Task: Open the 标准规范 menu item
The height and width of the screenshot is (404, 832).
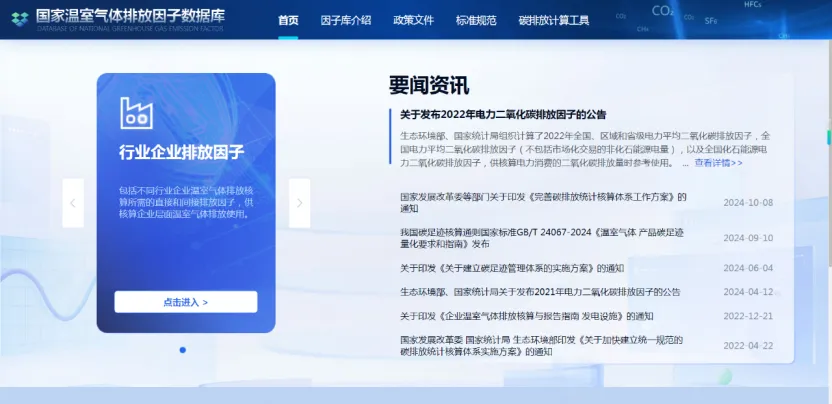Action: click(x=476, y=20)
